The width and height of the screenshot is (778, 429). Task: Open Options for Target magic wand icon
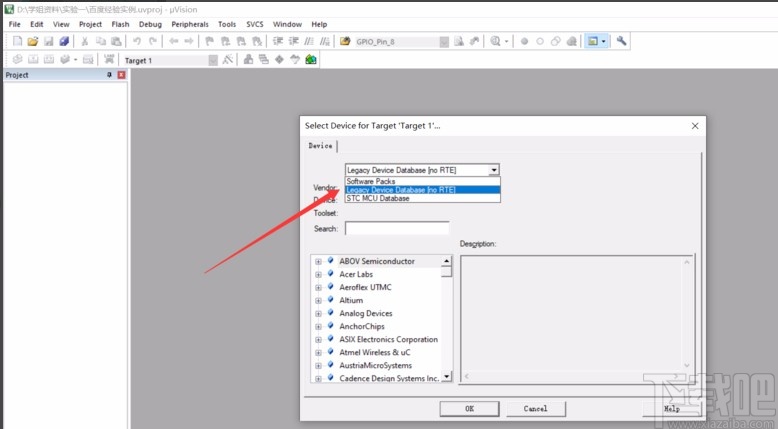pos(228,60)
